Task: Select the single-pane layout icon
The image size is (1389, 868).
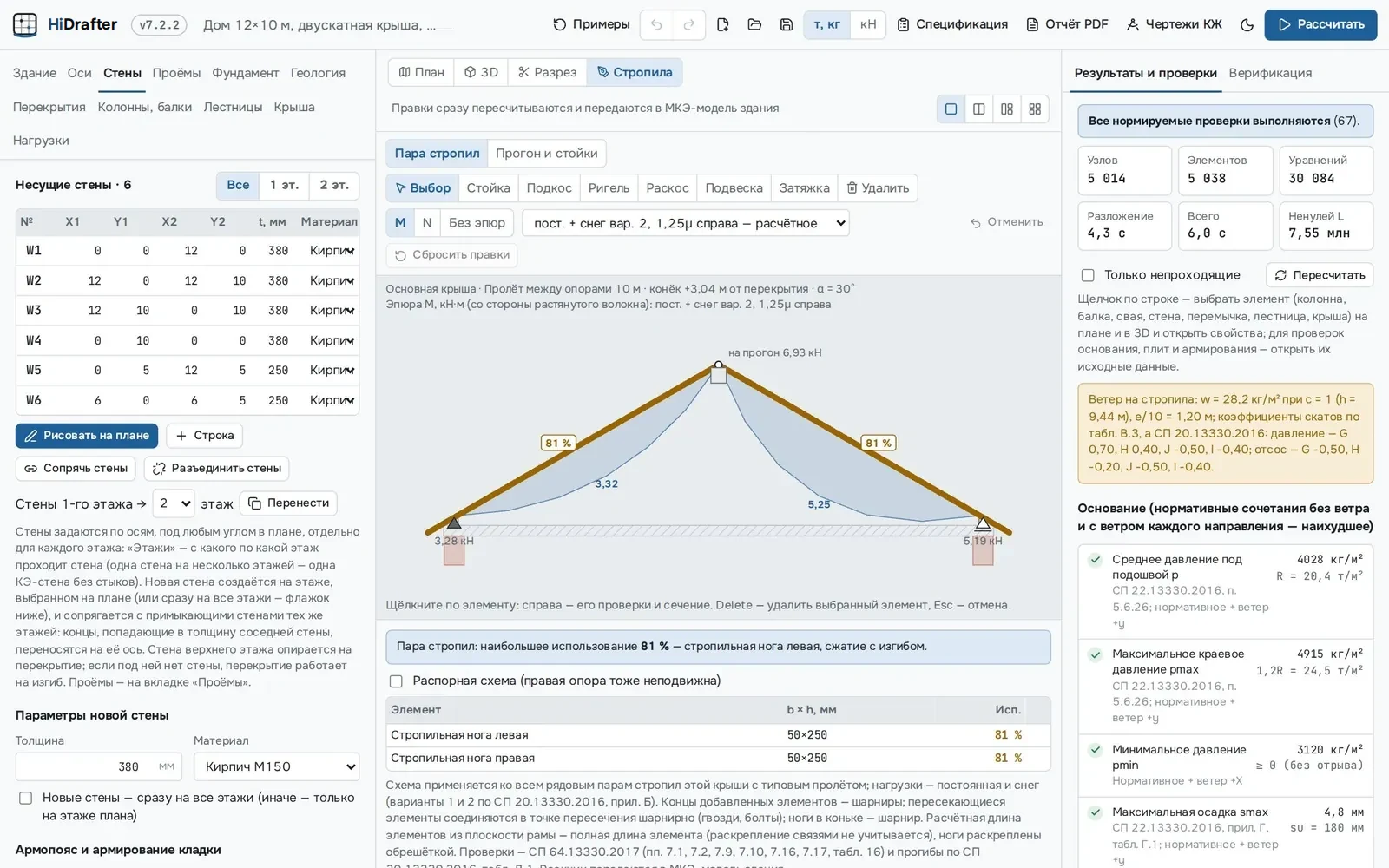Action: click(x=951, y=108)
